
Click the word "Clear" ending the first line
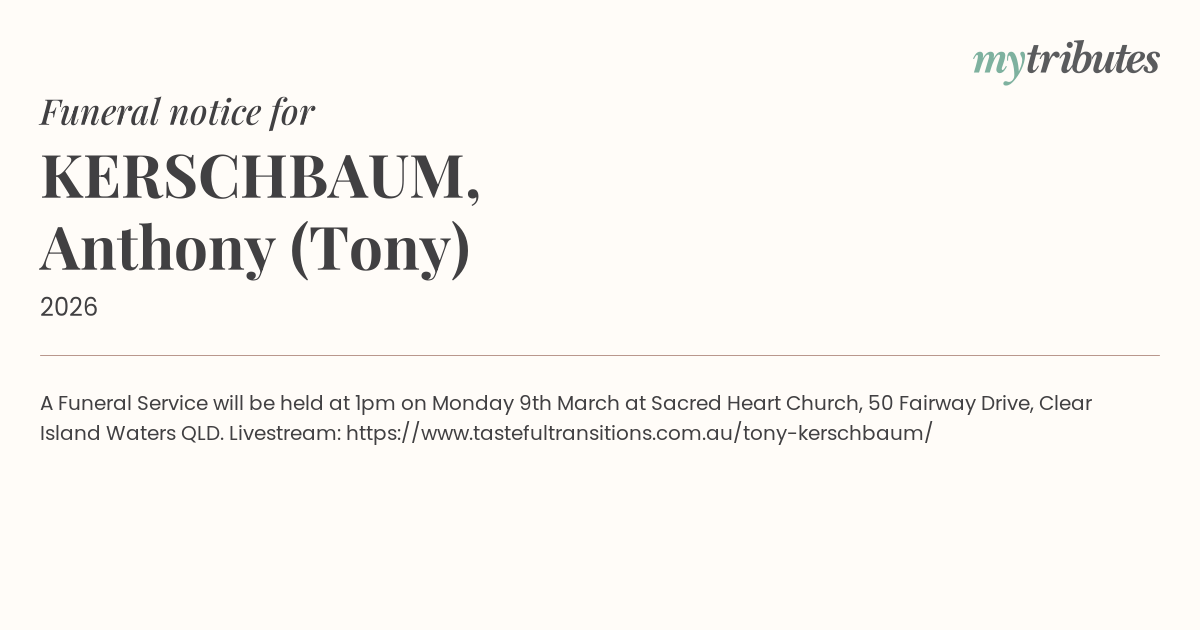coord(1065,403)
